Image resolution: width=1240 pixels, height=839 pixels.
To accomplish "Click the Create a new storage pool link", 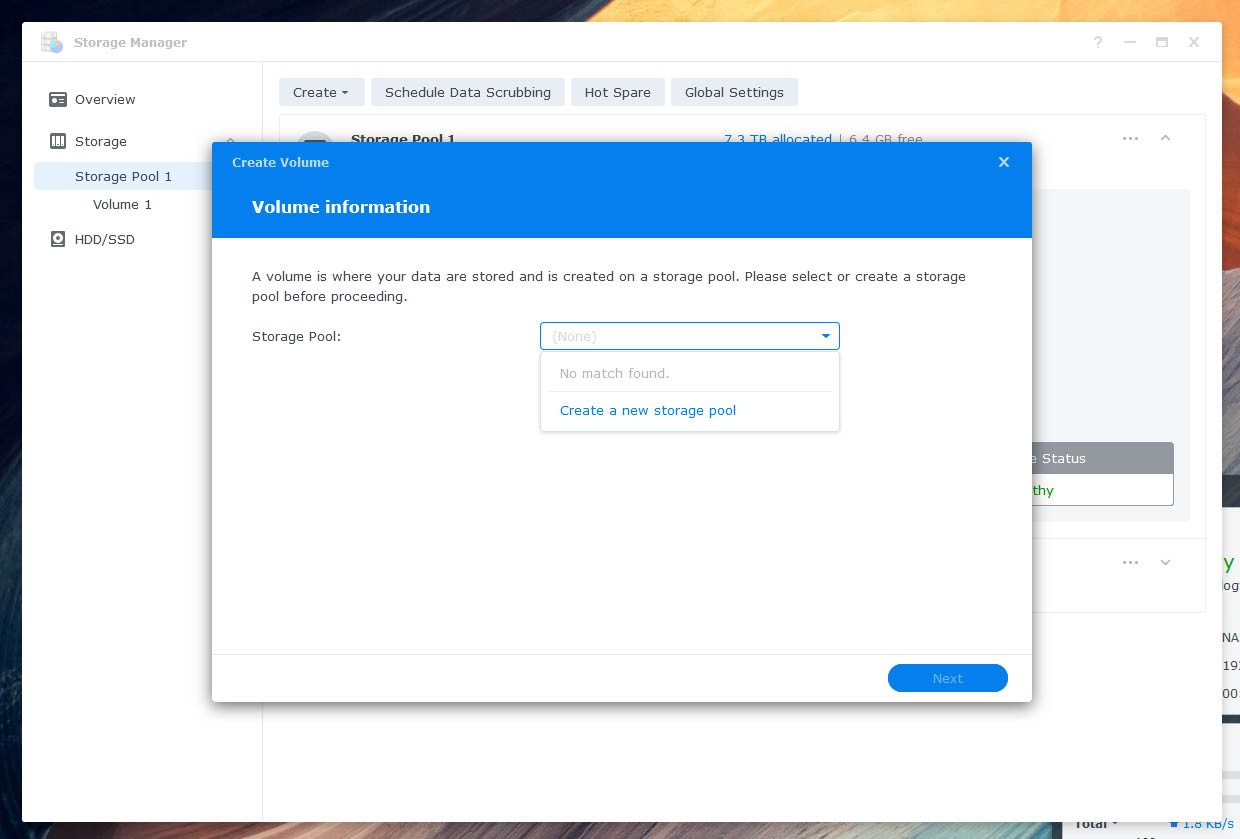I will (x=648, y=410).
